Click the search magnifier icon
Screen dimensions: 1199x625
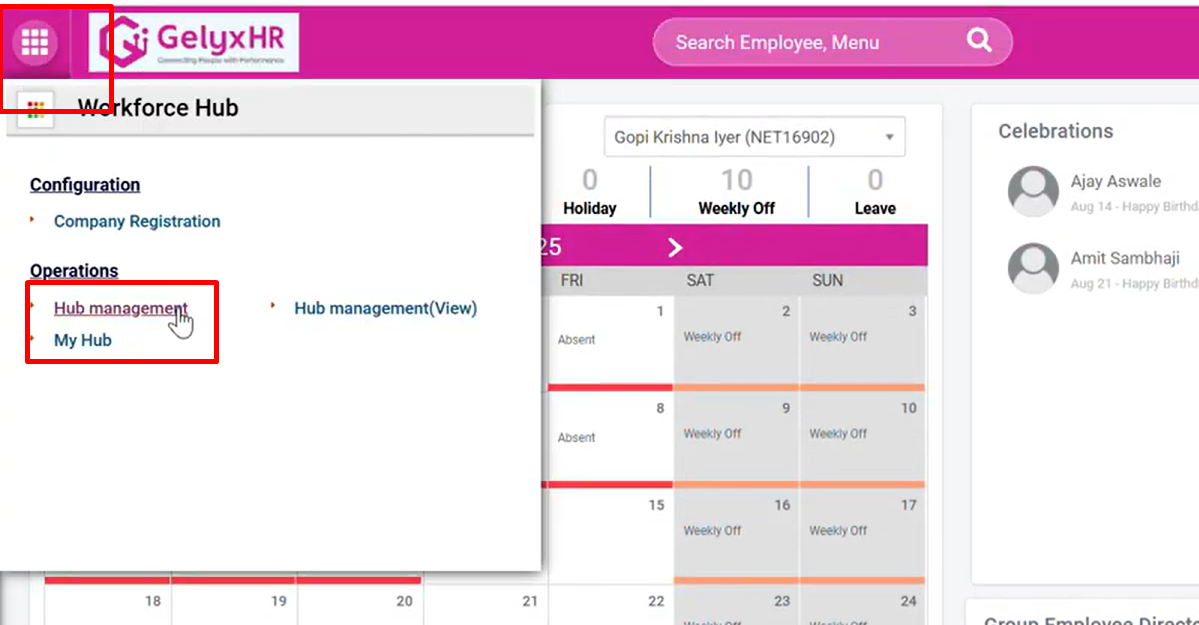point(979,41)
